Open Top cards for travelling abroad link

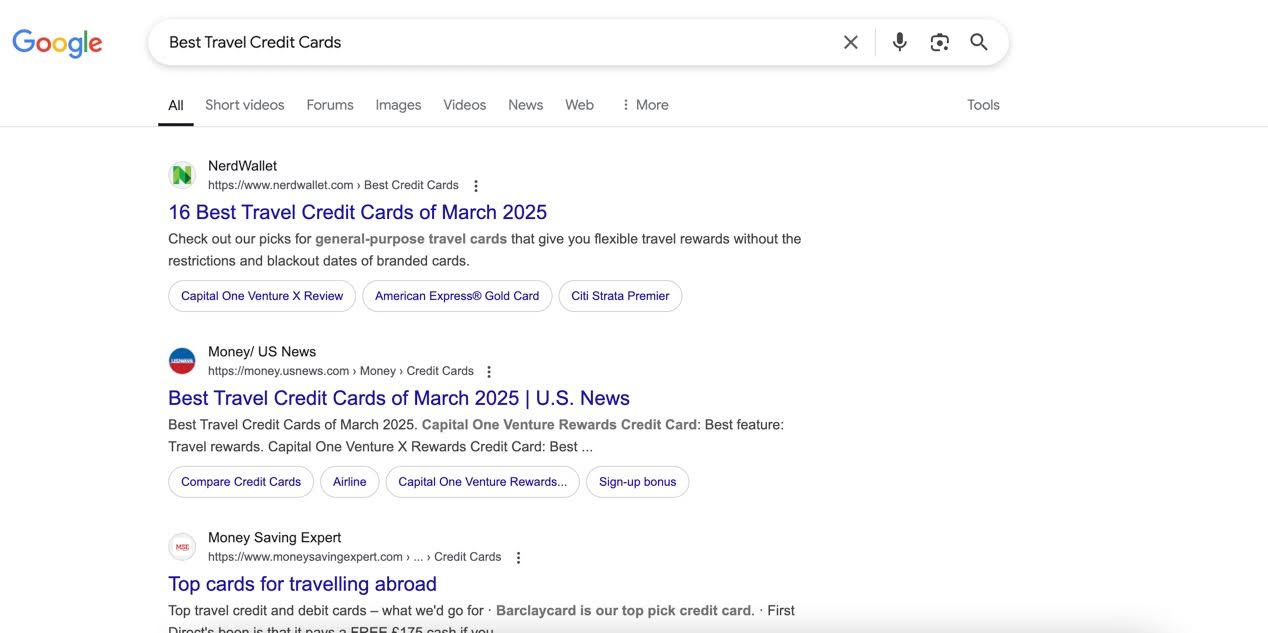pos(302,584)
